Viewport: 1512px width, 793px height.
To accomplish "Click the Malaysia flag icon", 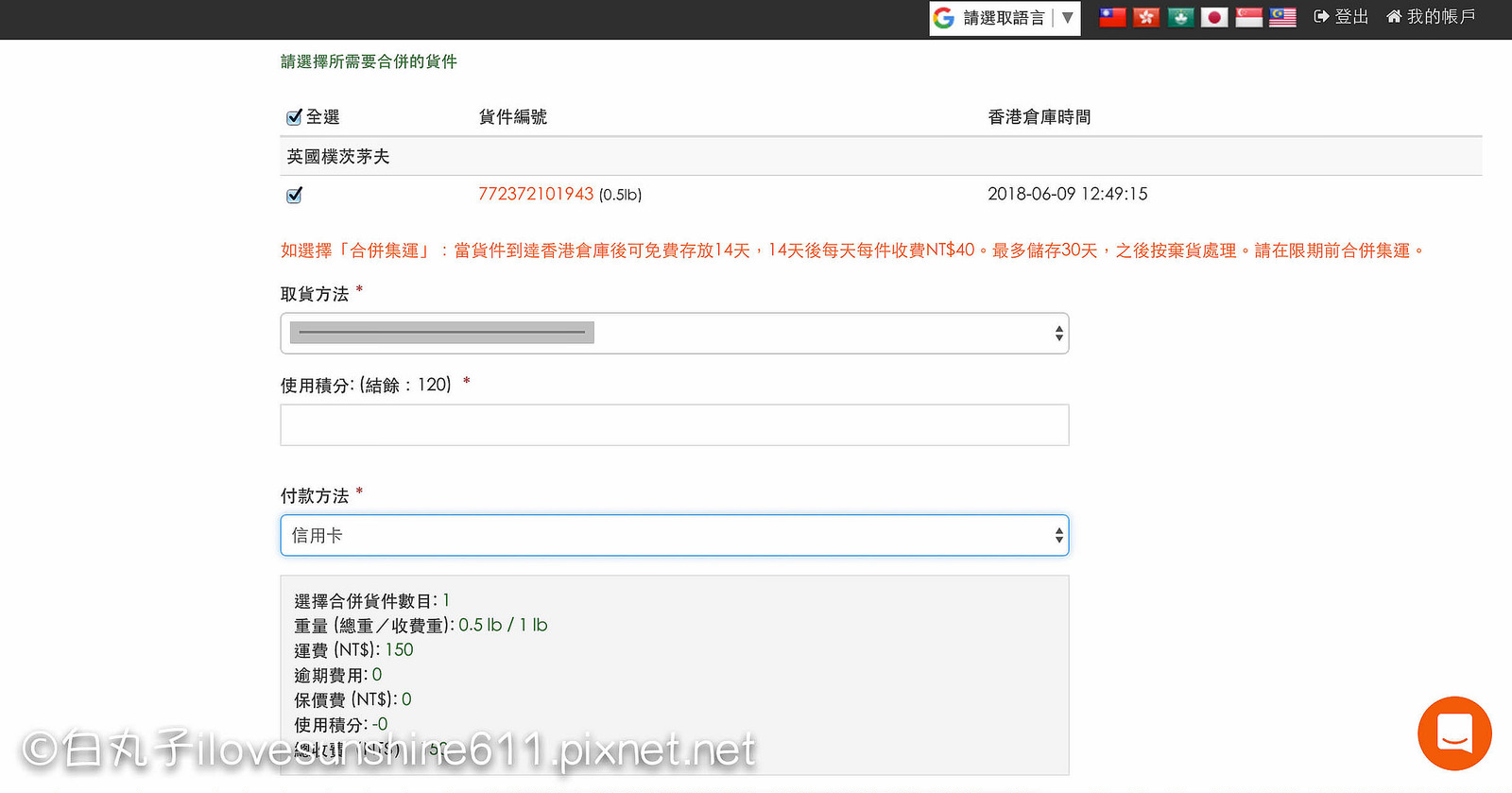I will [x=1282, y=17].
